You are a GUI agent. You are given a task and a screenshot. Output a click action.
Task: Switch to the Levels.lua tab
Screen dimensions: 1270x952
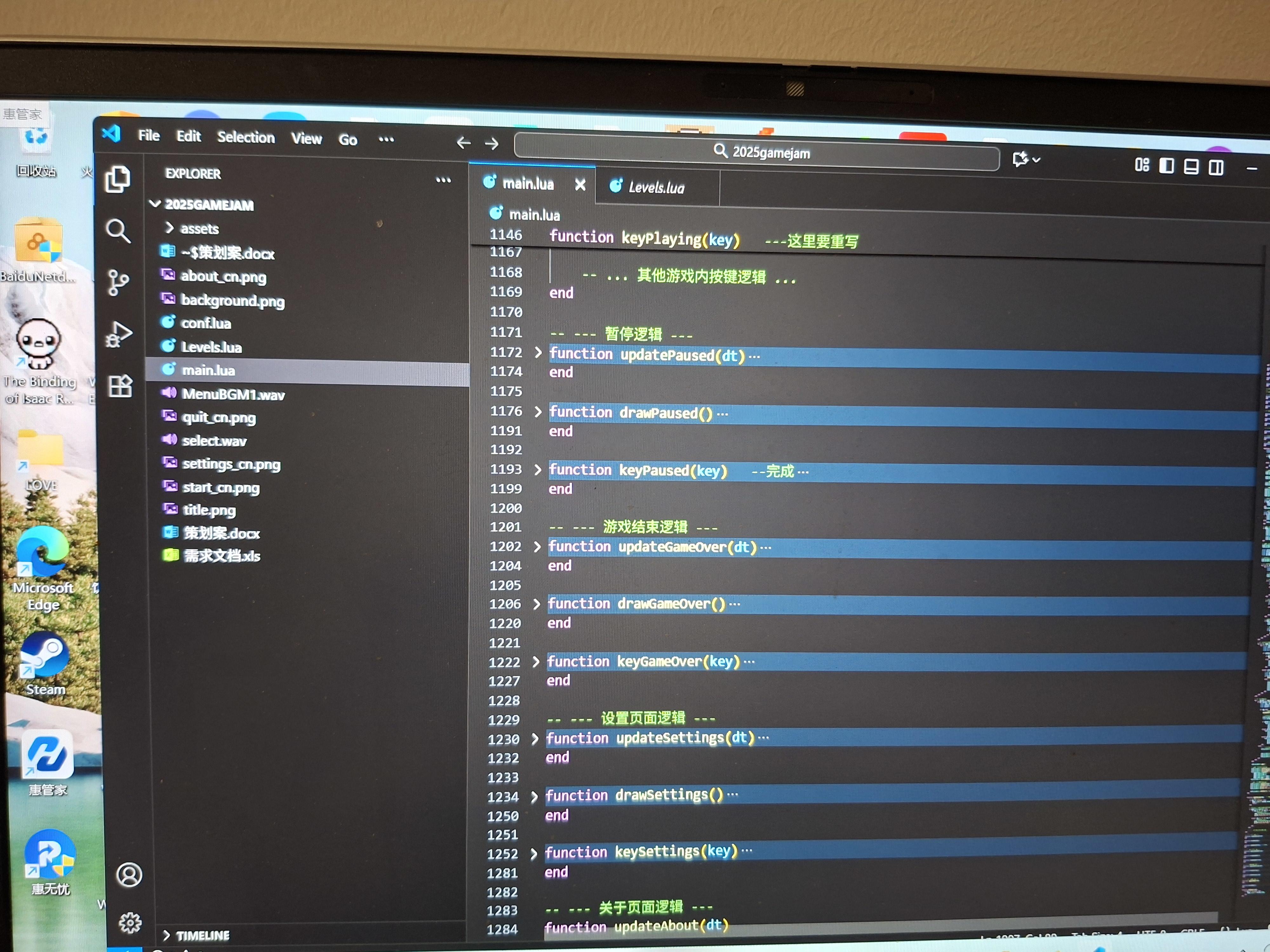pos(656,188)
